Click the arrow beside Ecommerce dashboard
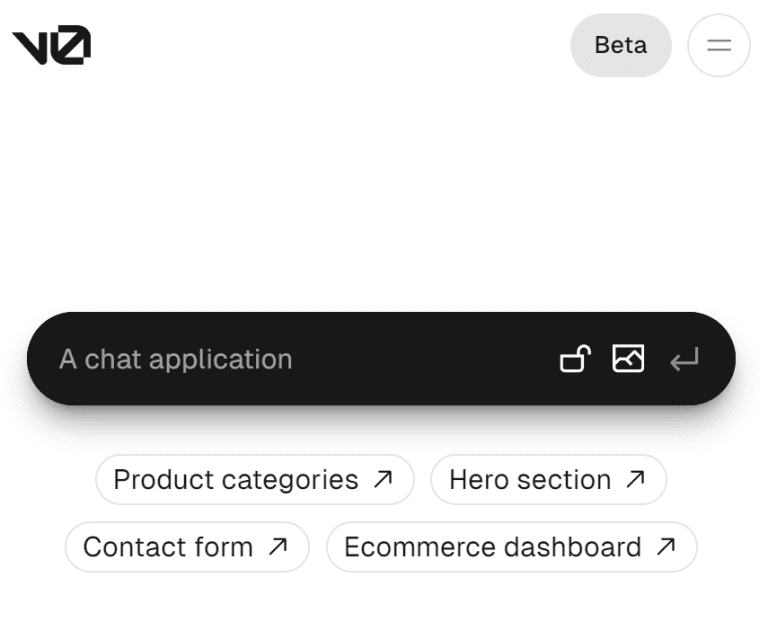Screen dimensions: 768x622 [666, 547]
